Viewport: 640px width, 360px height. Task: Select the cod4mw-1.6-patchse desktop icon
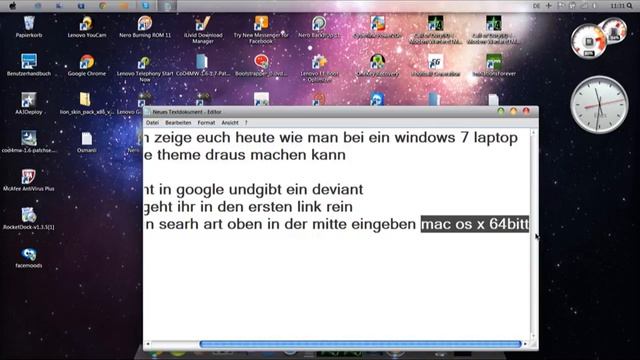point(29,142)
